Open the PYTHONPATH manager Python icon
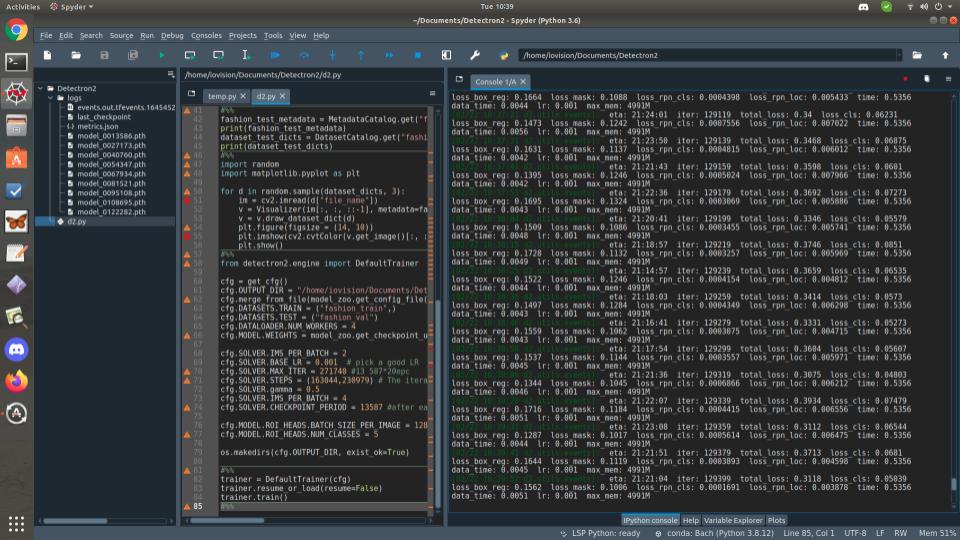The width and height of the screenshot is (960, 540). (503, 55)
